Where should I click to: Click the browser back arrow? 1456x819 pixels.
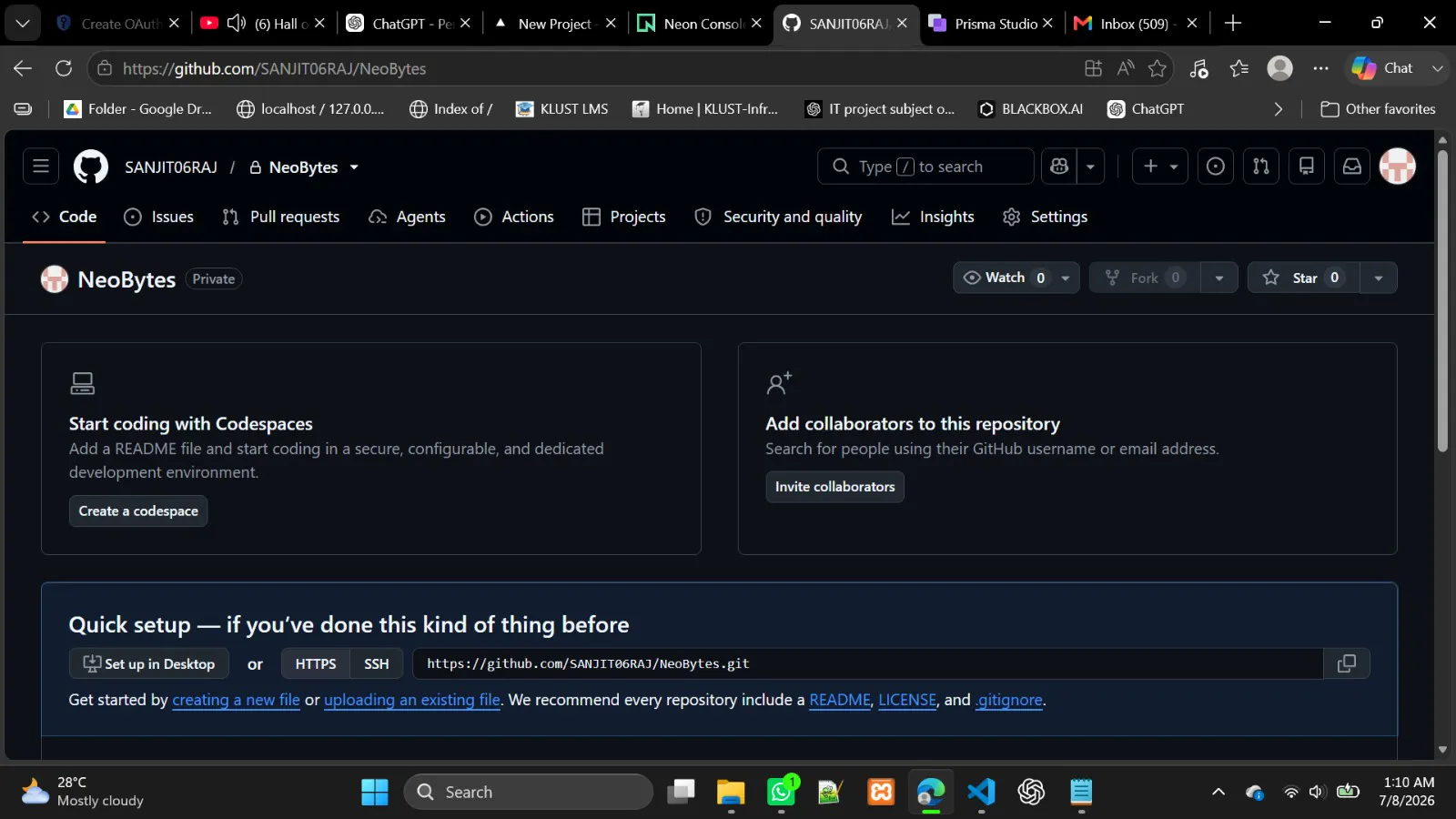click(23, 68)
